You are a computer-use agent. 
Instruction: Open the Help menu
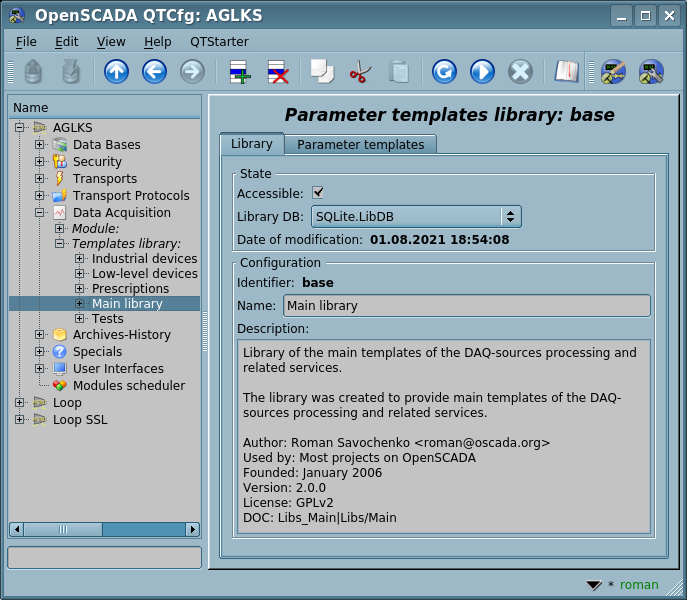pyautogui.click(x=157, y=42)
